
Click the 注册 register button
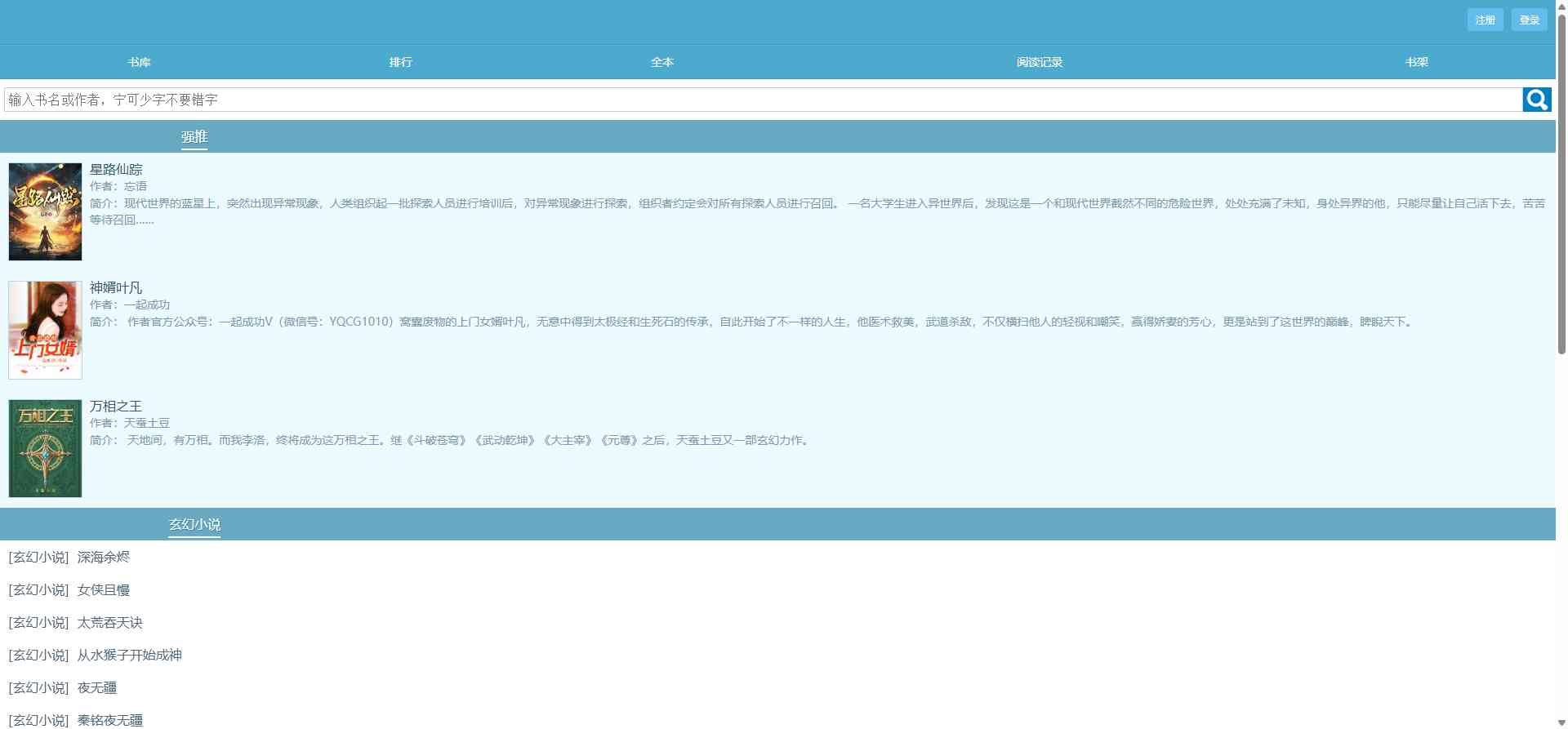[x=1485, y=20]
